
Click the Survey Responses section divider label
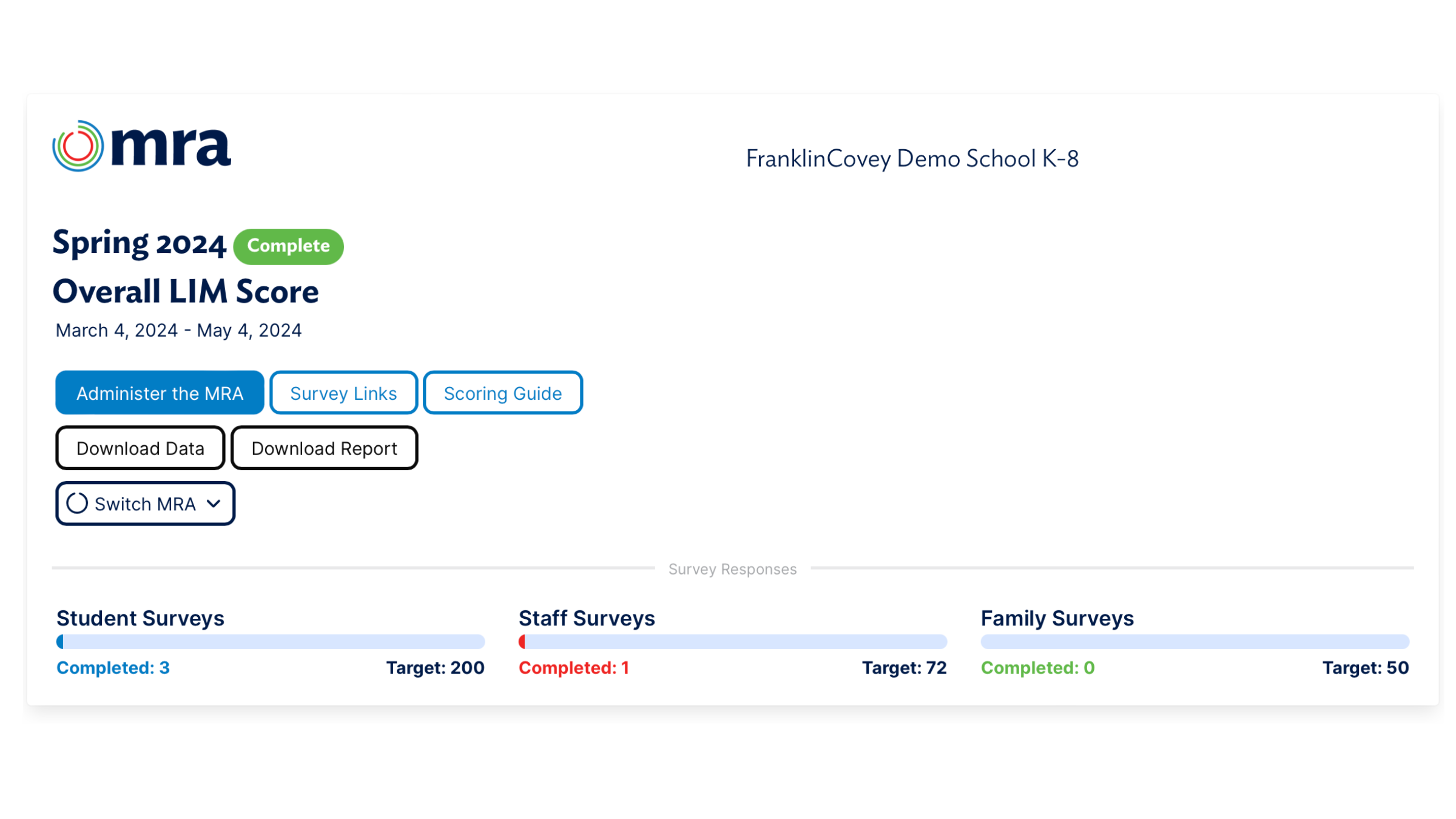click(x=732, y=568)
